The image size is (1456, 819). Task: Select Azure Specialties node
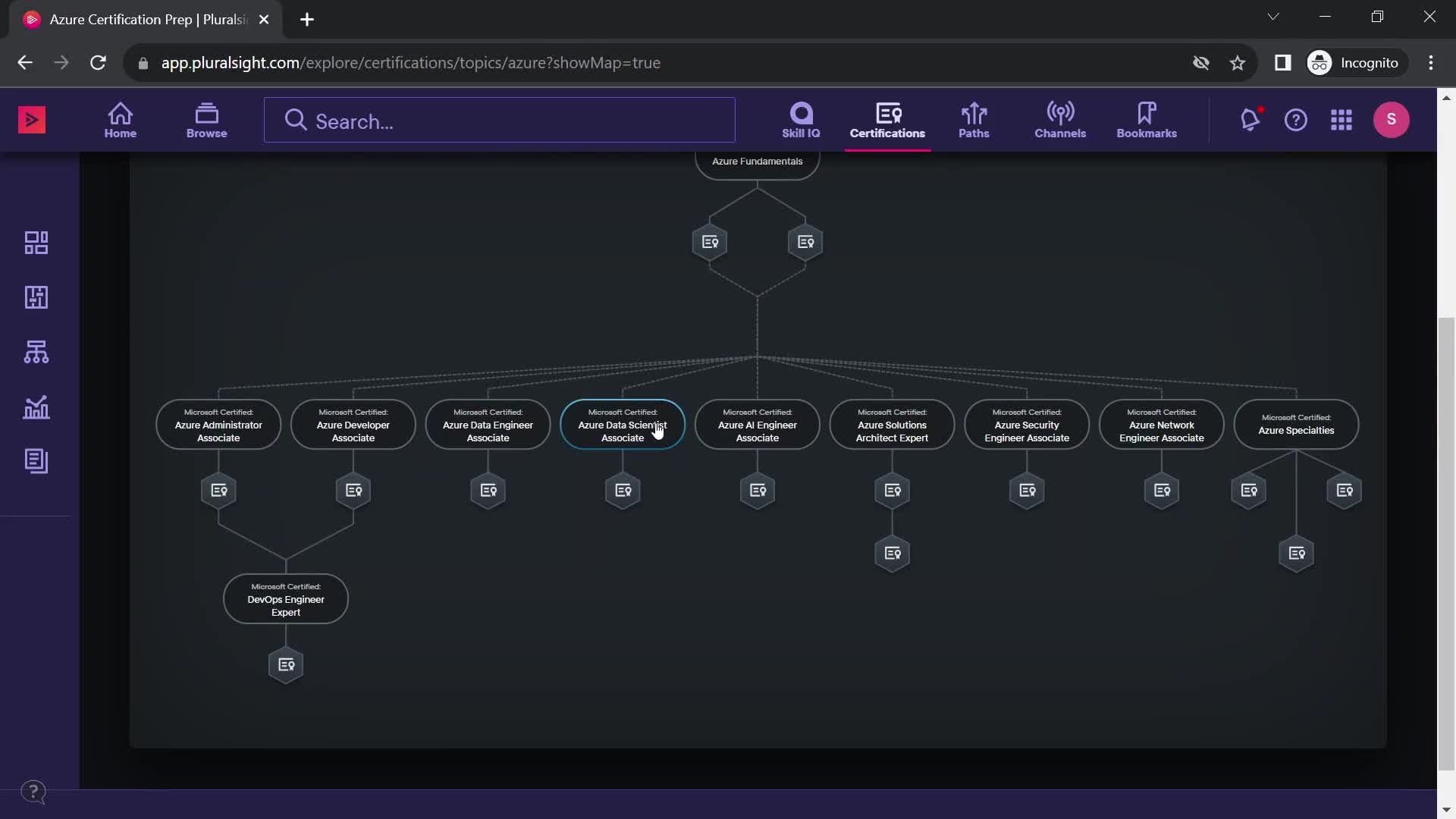coord(1297,425)
